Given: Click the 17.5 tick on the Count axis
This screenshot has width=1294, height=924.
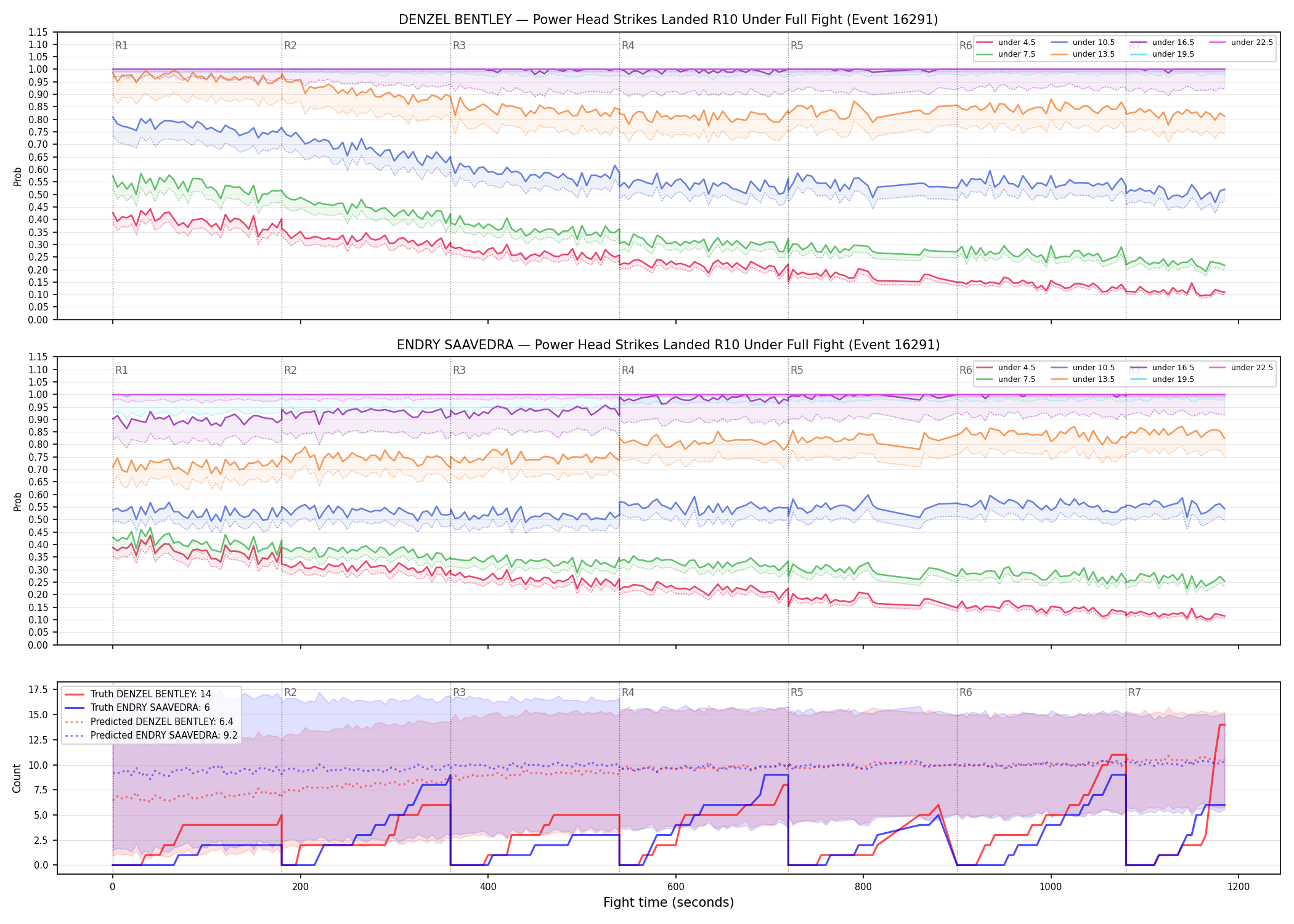Looking at the screenshot, I should click(38, 690).
